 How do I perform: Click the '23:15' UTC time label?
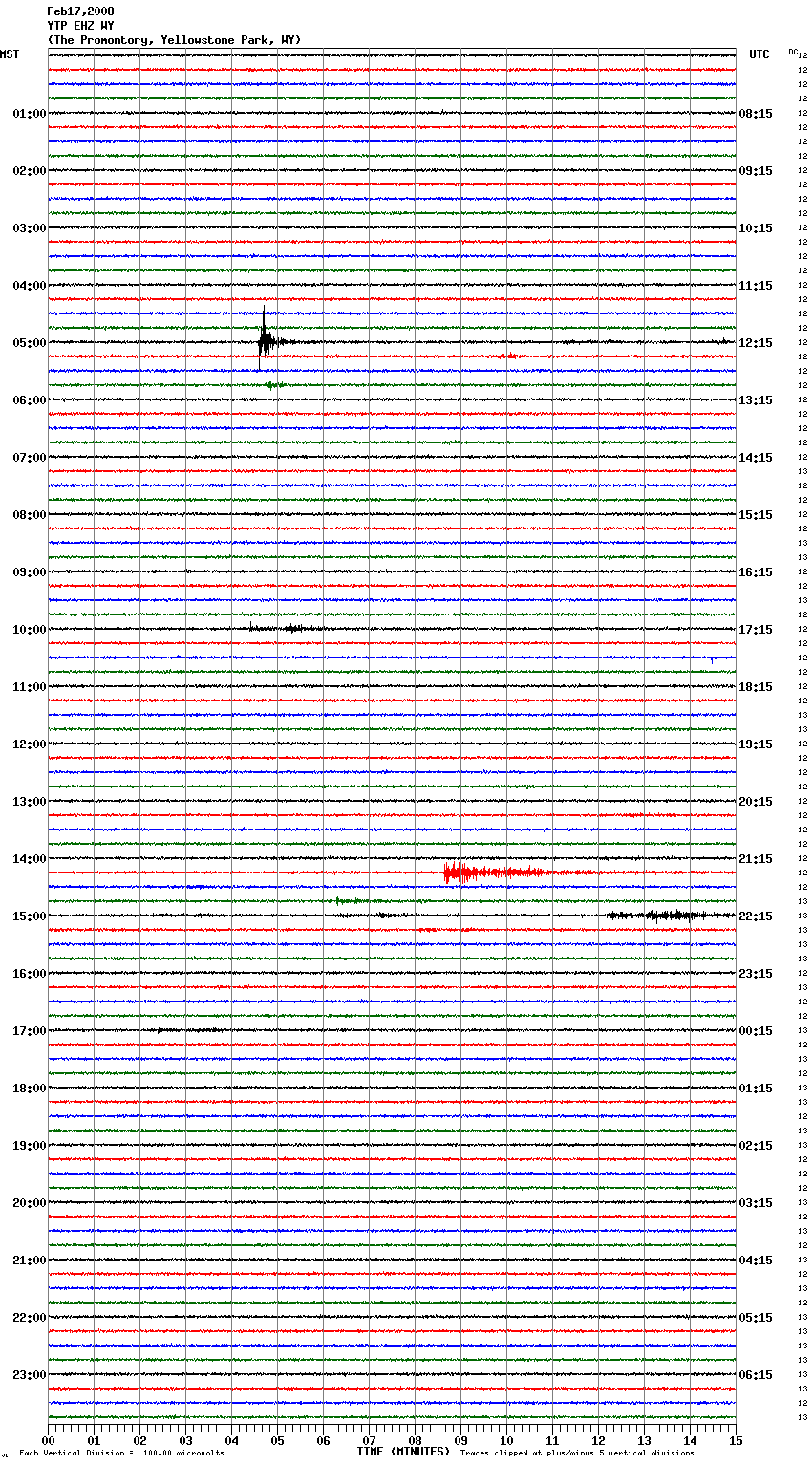[756, 974]
